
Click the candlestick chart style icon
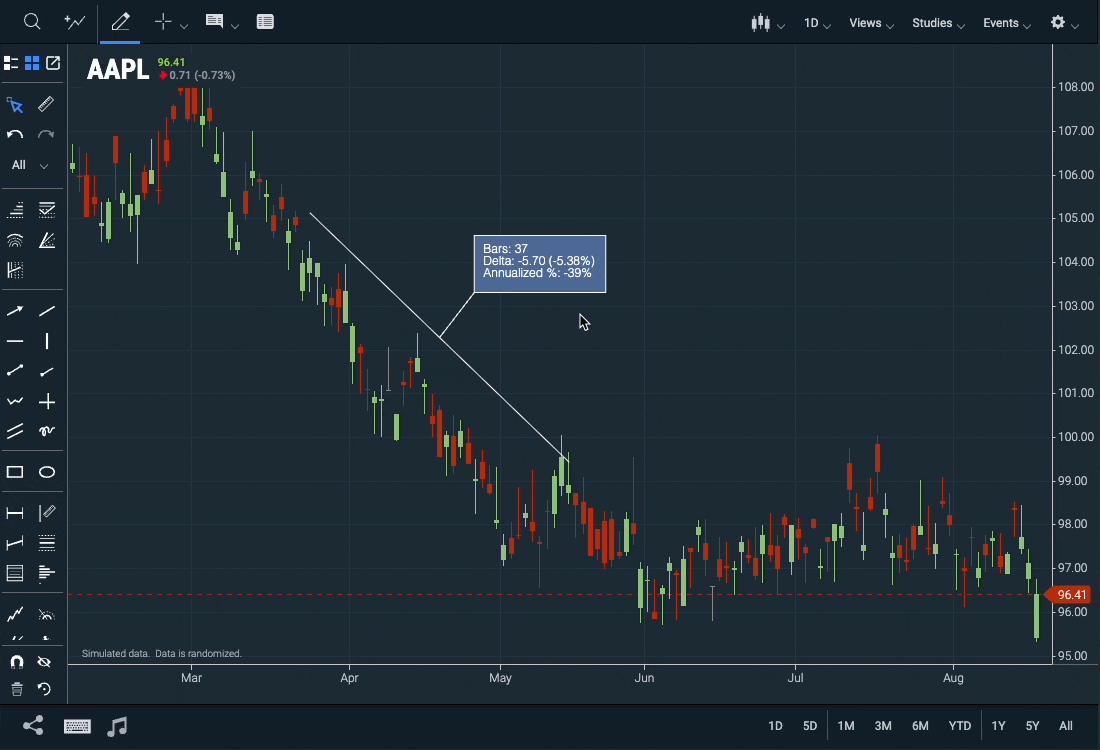click(x=760, y=22)
